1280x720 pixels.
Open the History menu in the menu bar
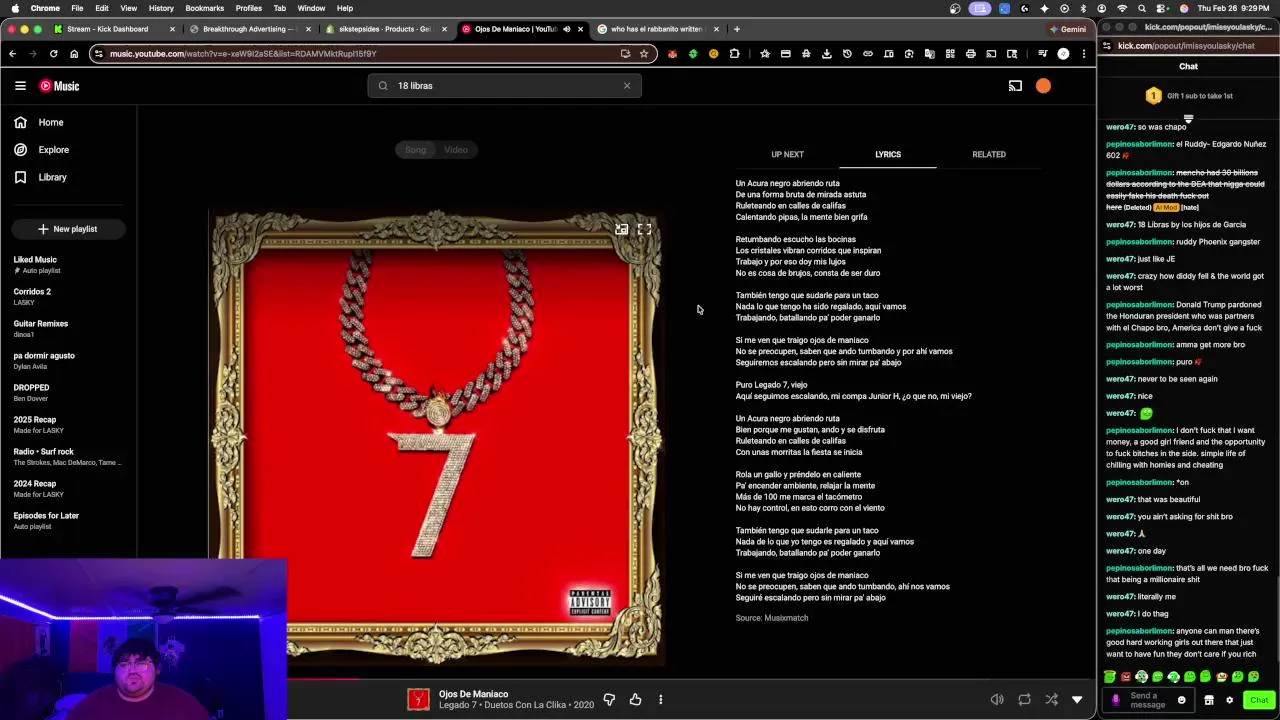click(x=161, y=8)
